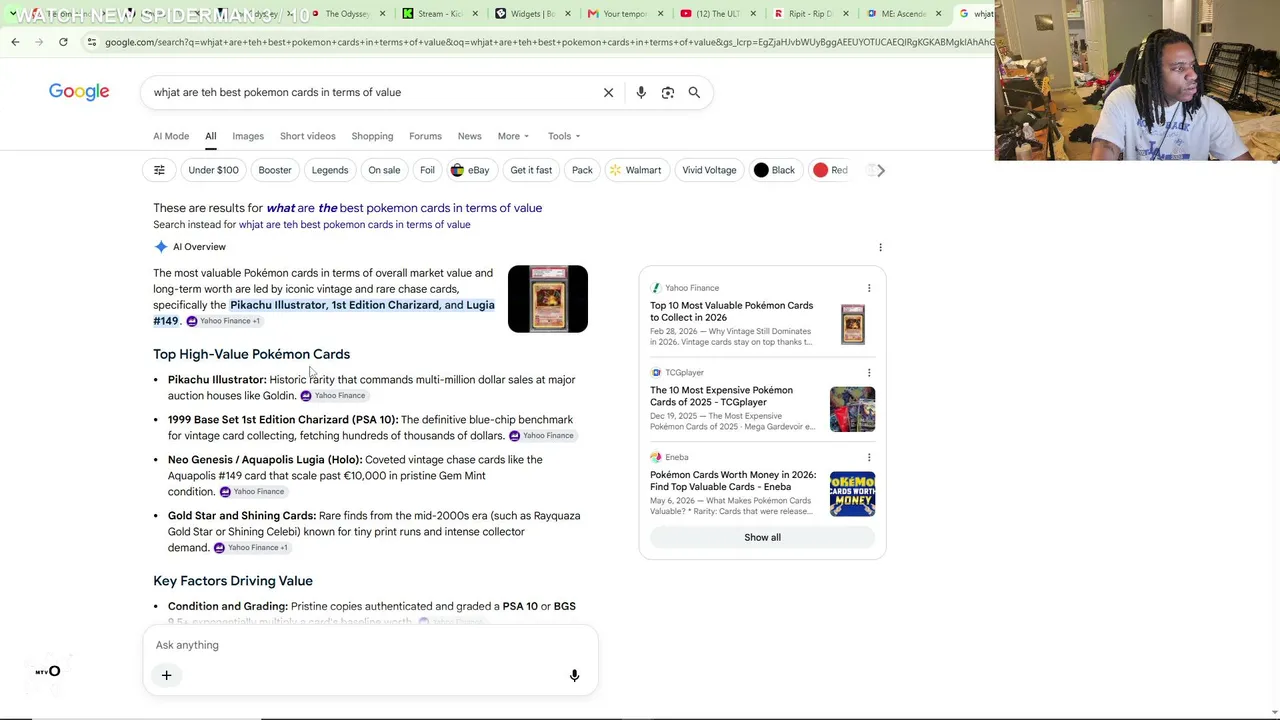Open 'Pokémon Cards Worth Money in 2026' article
The image size is (1280, 720).
733,481
